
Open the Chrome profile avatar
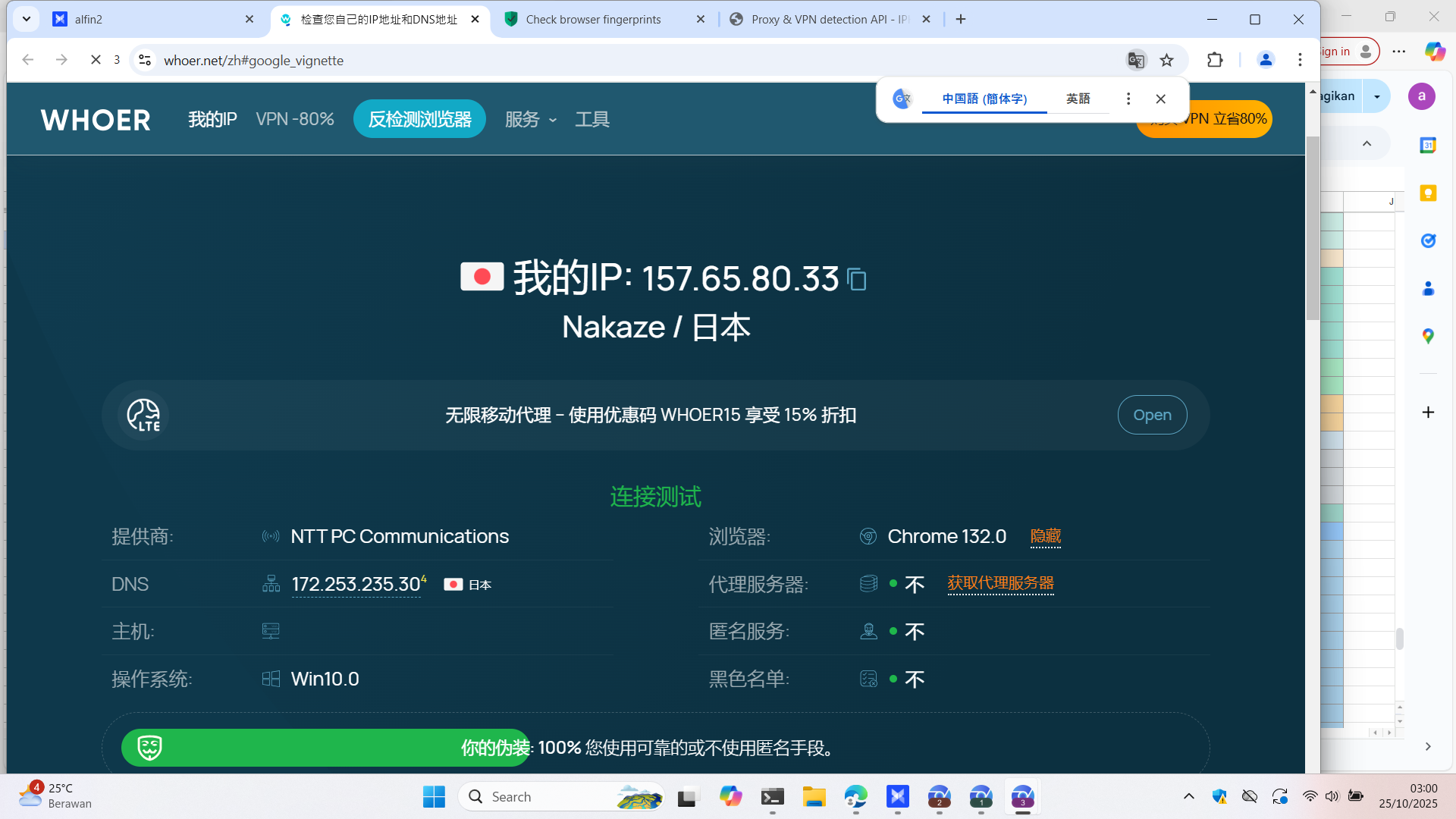coord(1266,60)
